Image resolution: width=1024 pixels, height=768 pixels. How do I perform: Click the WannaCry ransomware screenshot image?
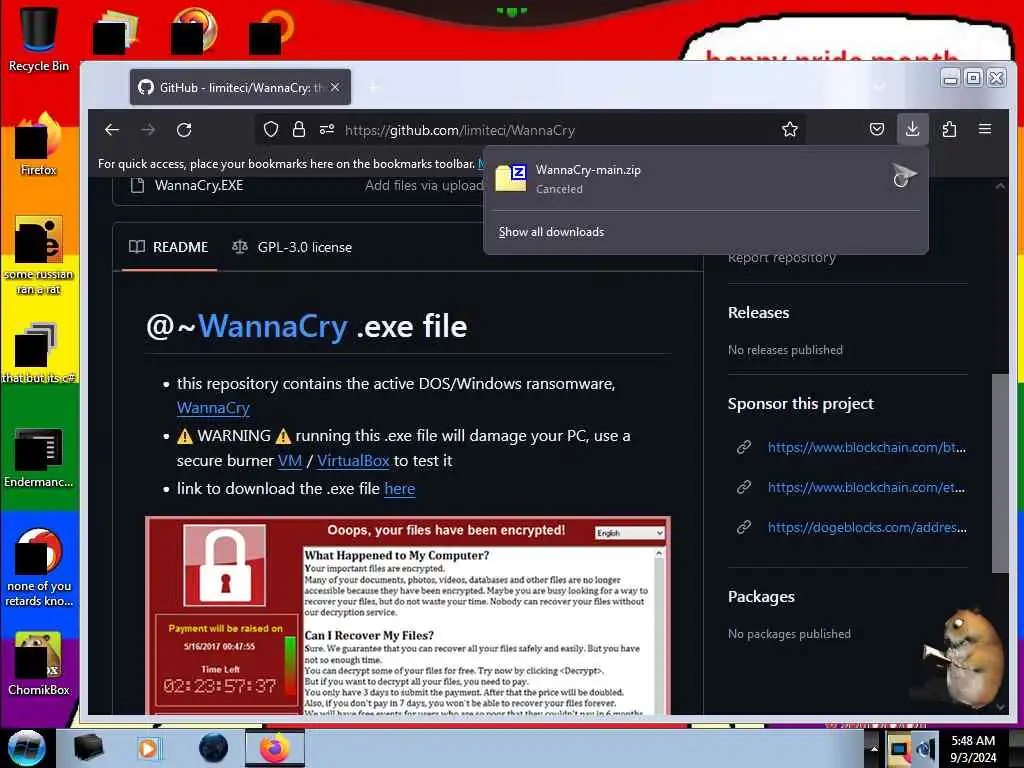coord(408,615)
